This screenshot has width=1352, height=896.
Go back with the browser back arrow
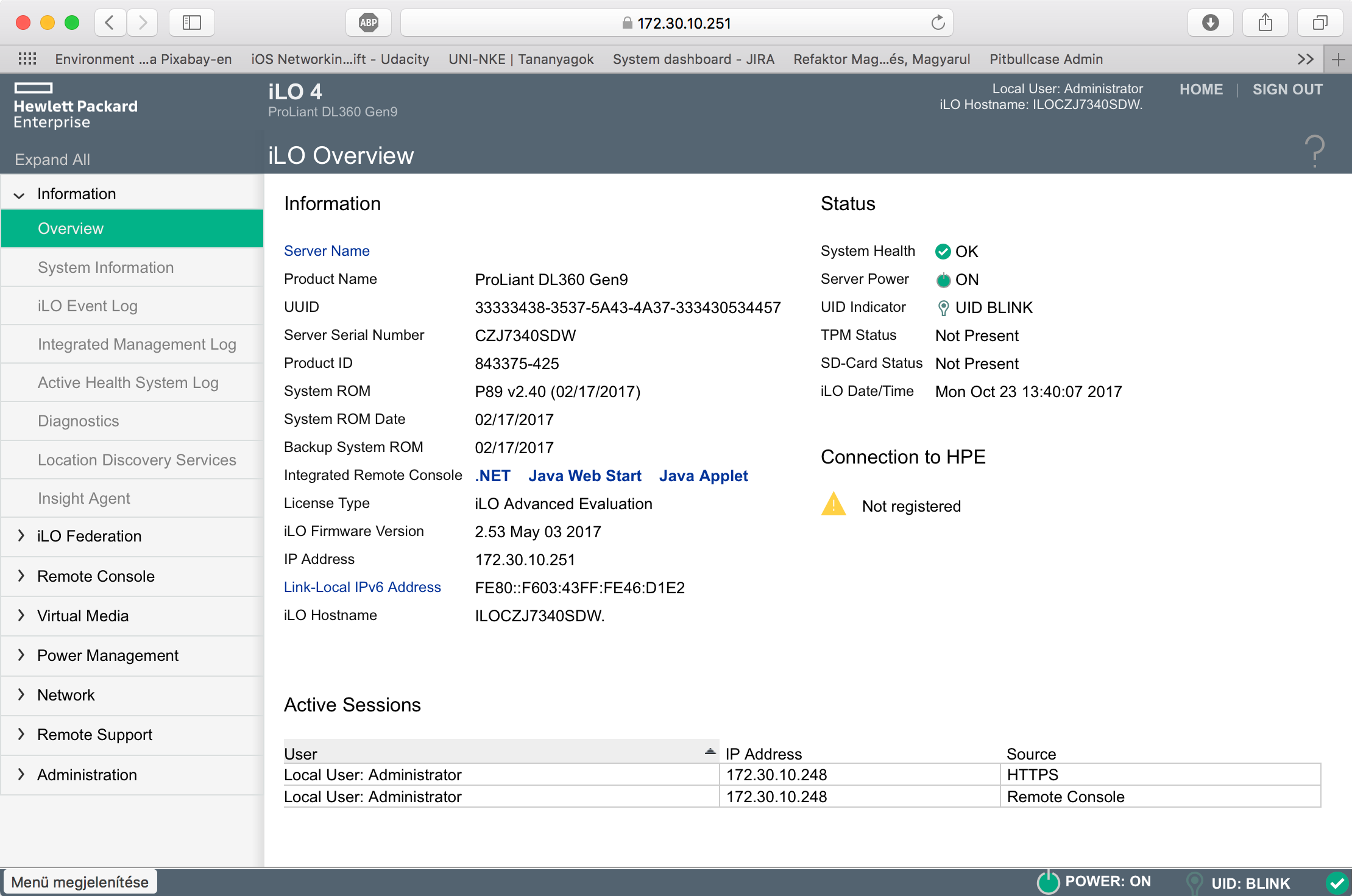coord(110,23)
